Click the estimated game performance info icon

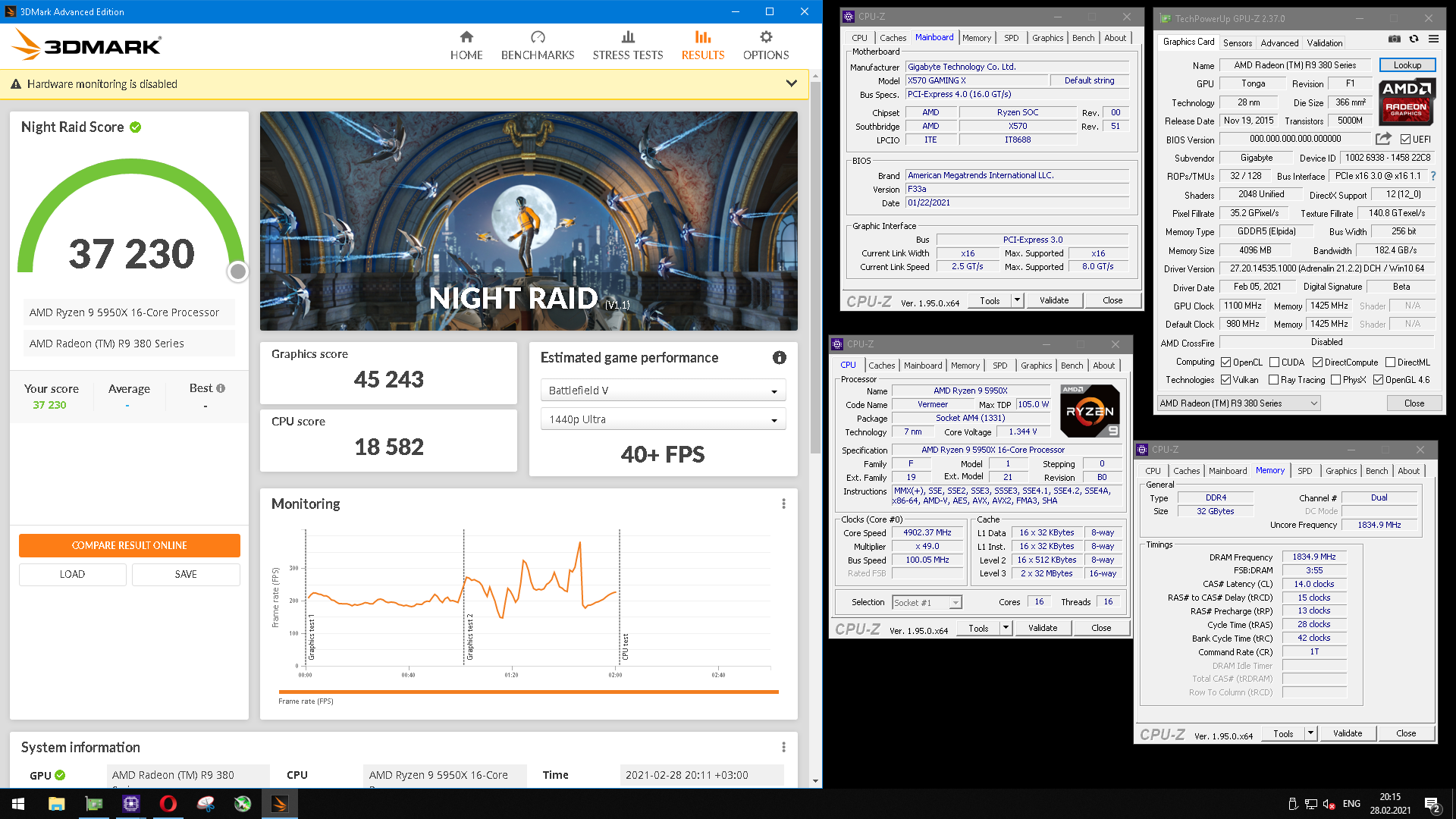[780, 358]
